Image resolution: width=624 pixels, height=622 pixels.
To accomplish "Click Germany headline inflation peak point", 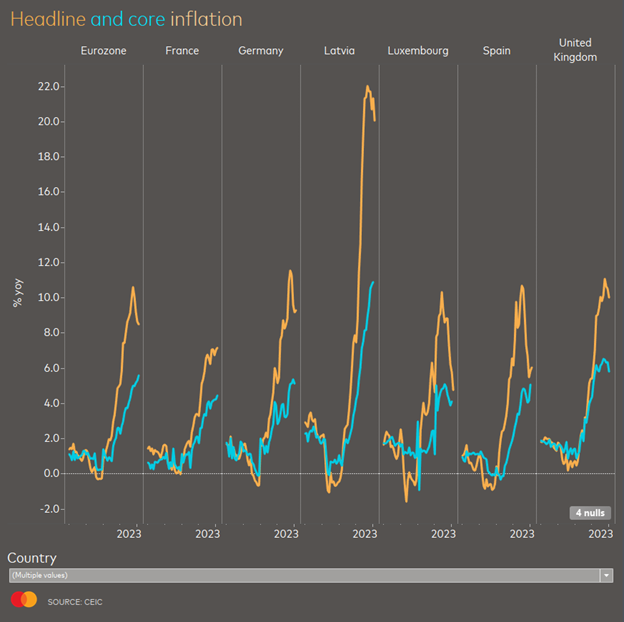I will [x=290, y=271].
